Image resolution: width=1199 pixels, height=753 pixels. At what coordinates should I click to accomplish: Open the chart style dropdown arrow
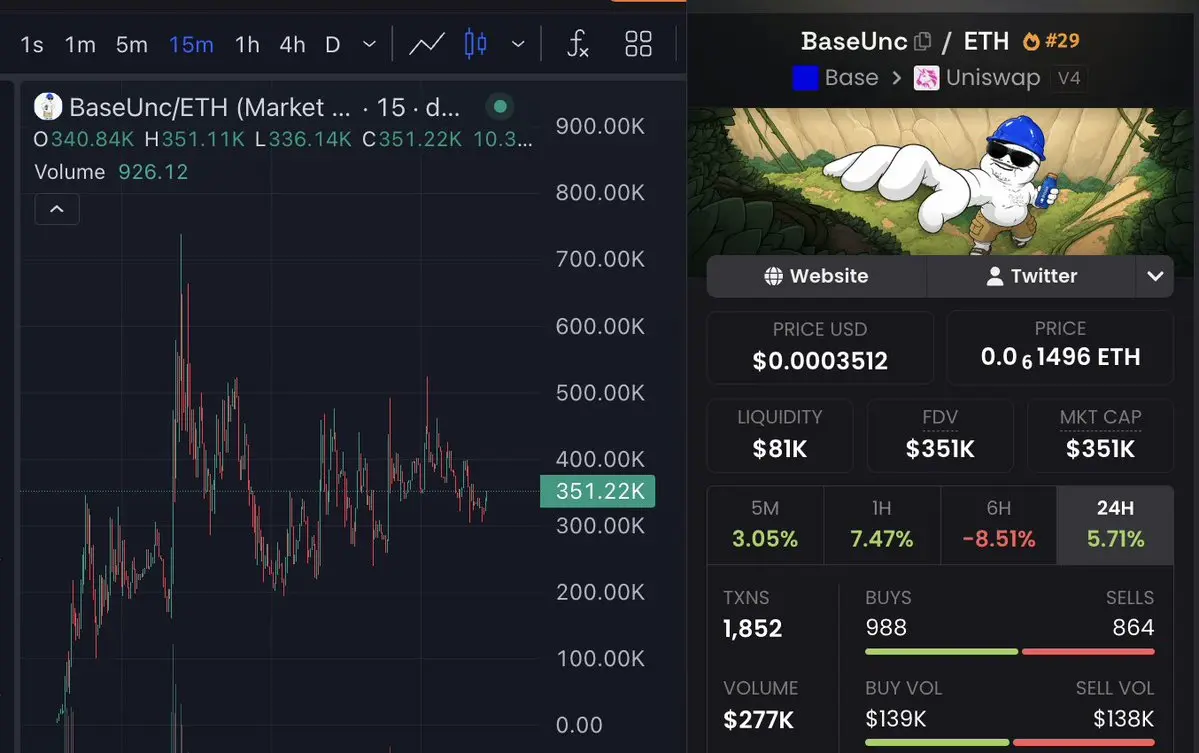[x=518, y=44]
